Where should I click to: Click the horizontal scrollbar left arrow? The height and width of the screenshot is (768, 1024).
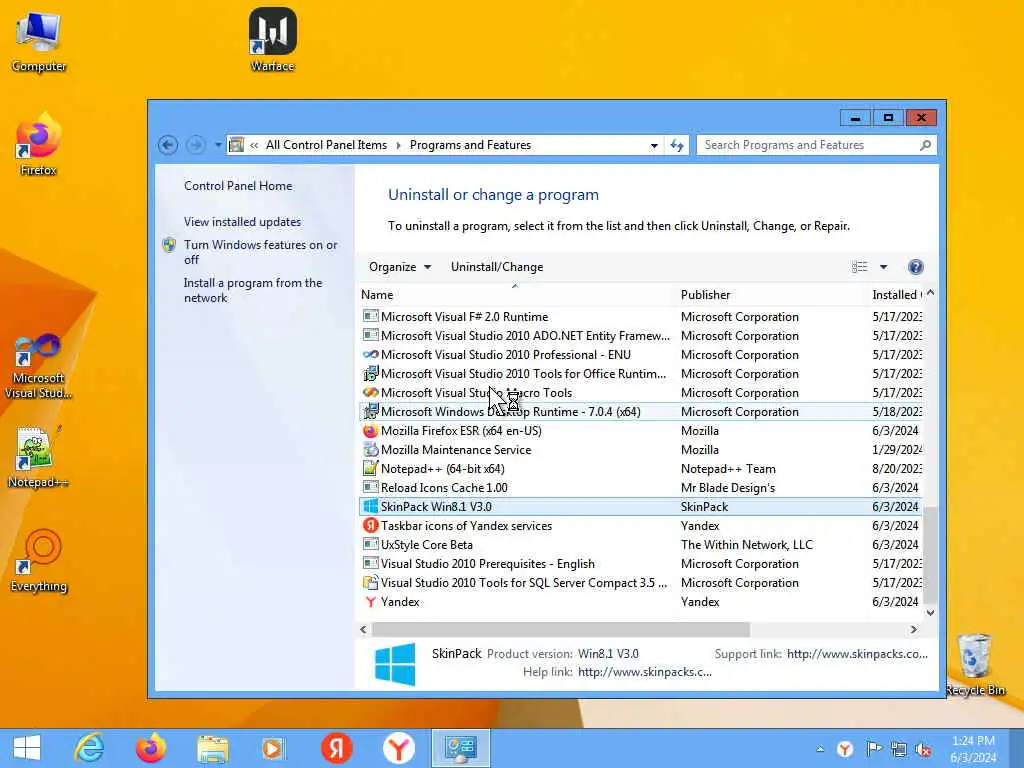tap(364, 630)
